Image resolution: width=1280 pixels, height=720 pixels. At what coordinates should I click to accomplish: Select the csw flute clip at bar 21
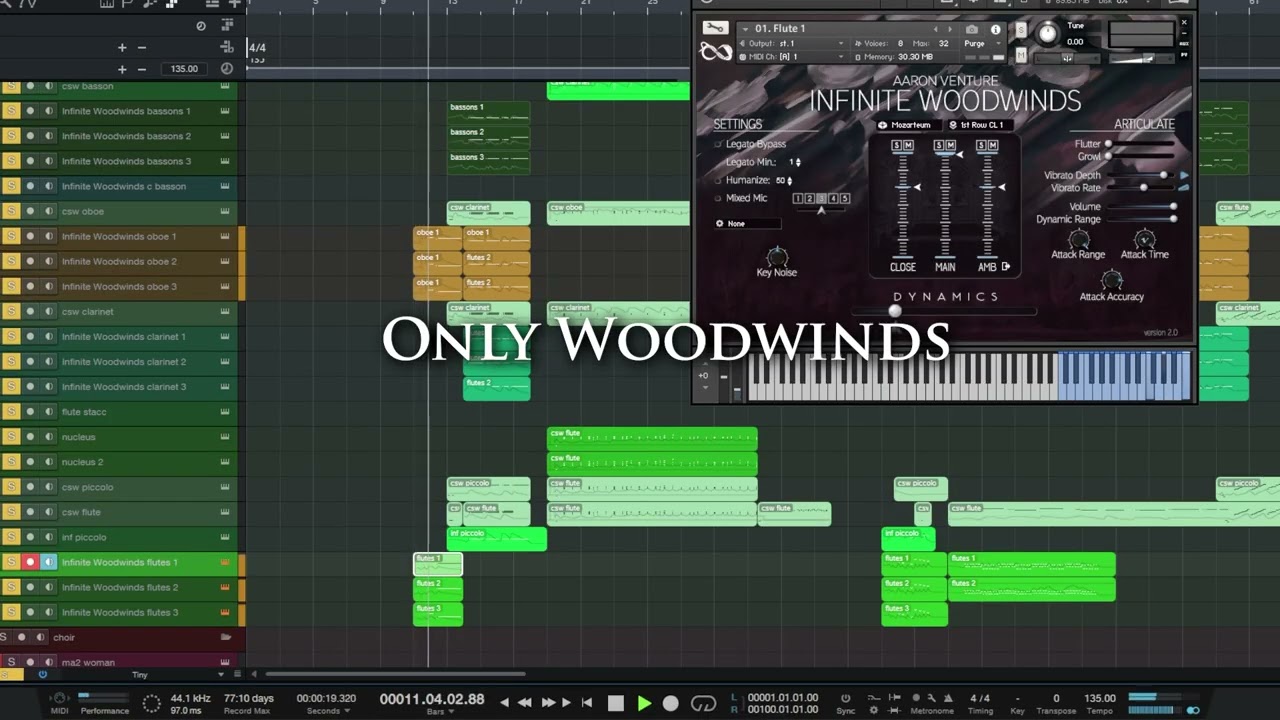click(x=652, y=514)
